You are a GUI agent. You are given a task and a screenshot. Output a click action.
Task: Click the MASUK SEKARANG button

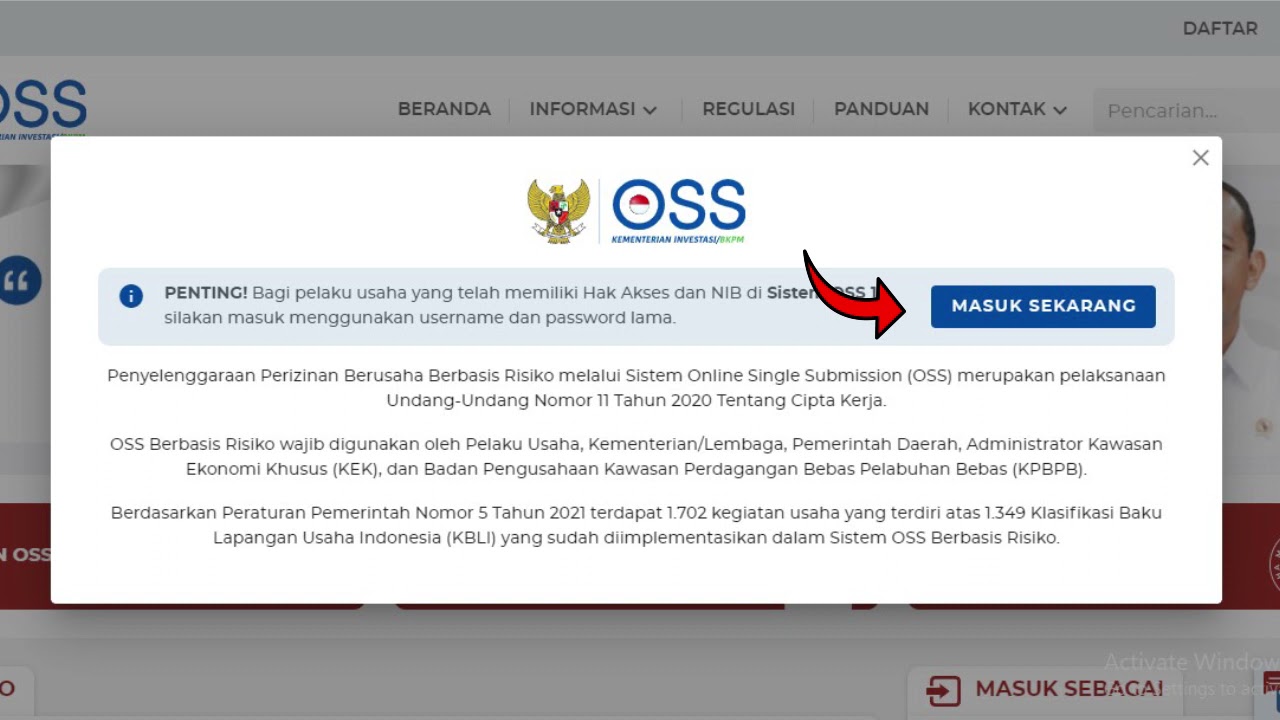coord(1043,306)
